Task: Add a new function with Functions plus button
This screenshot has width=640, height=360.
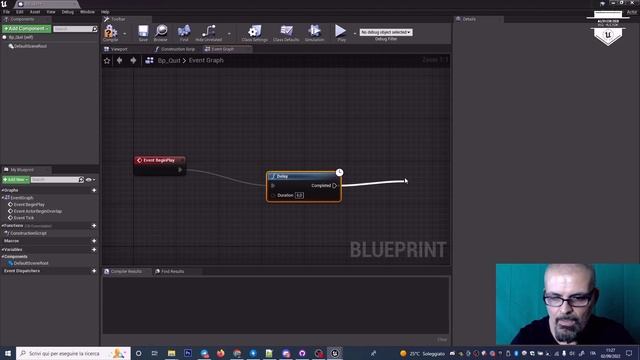Action: point(94,226)
